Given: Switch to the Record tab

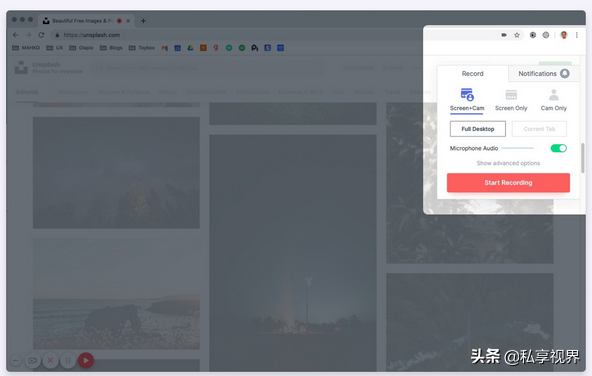Looking at the screenshot, I should click(x=472, y=74).
